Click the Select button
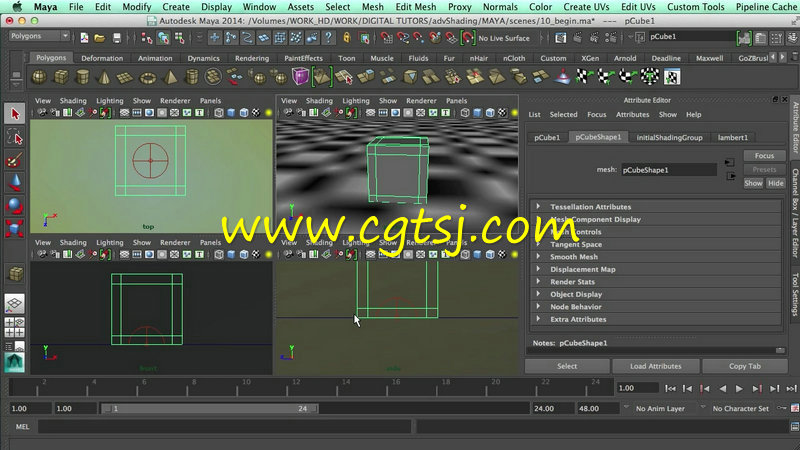 point(567,366)
